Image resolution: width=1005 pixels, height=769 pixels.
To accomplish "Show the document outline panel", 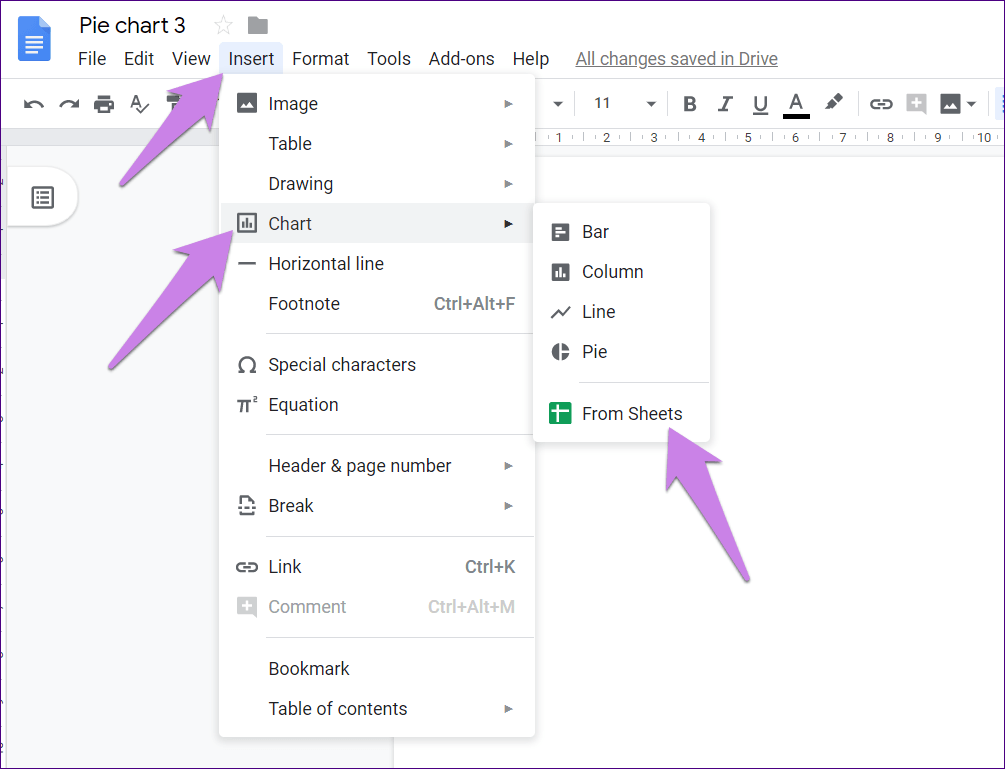I will (43, 197).
